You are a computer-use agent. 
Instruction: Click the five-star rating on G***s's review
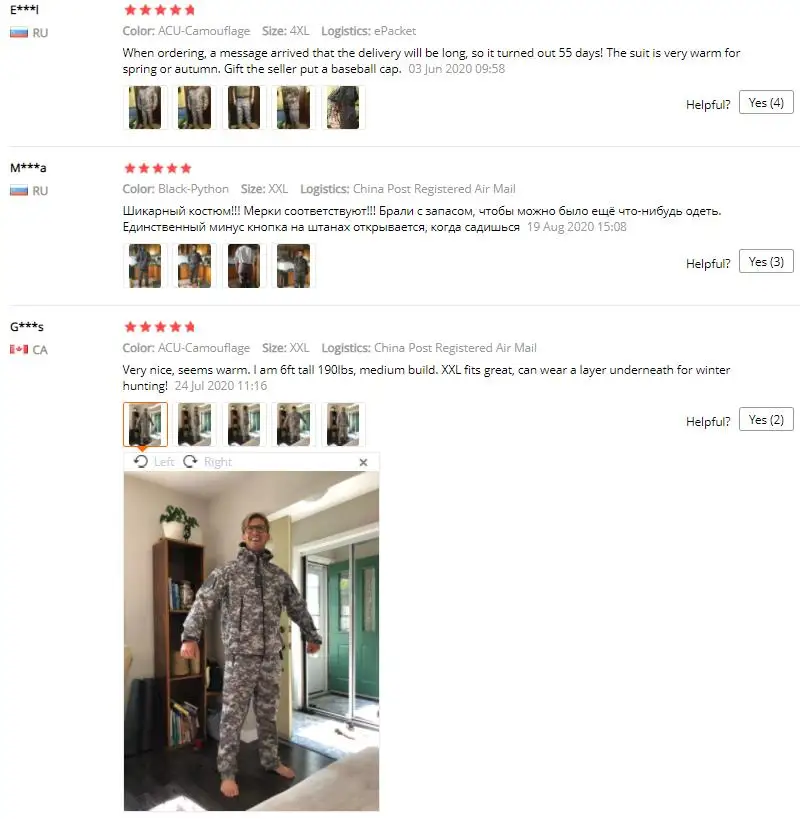[160, 327]
